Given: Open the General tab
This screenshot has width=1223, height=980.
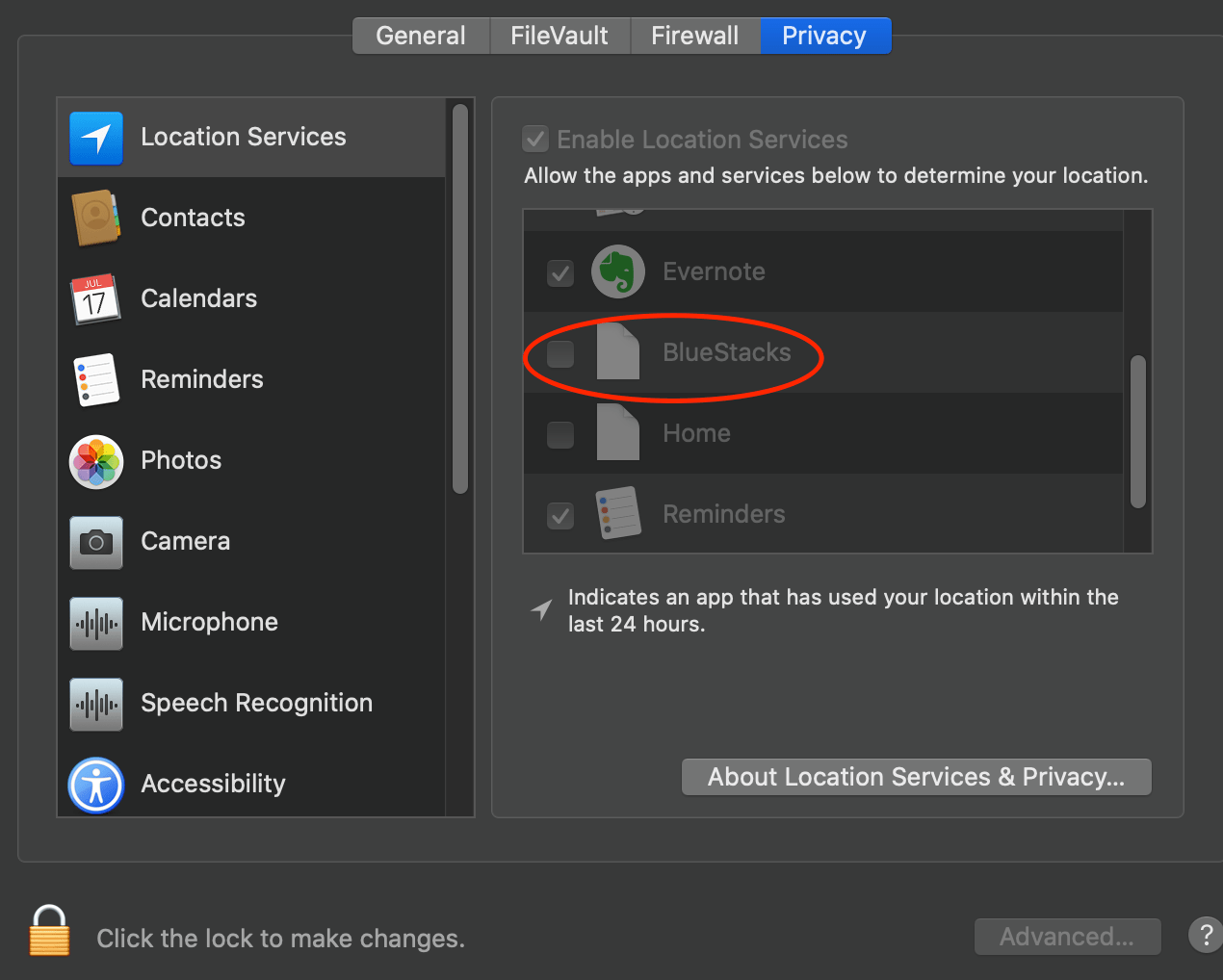Looking at the screenshot, I should [x=421, y=36].
